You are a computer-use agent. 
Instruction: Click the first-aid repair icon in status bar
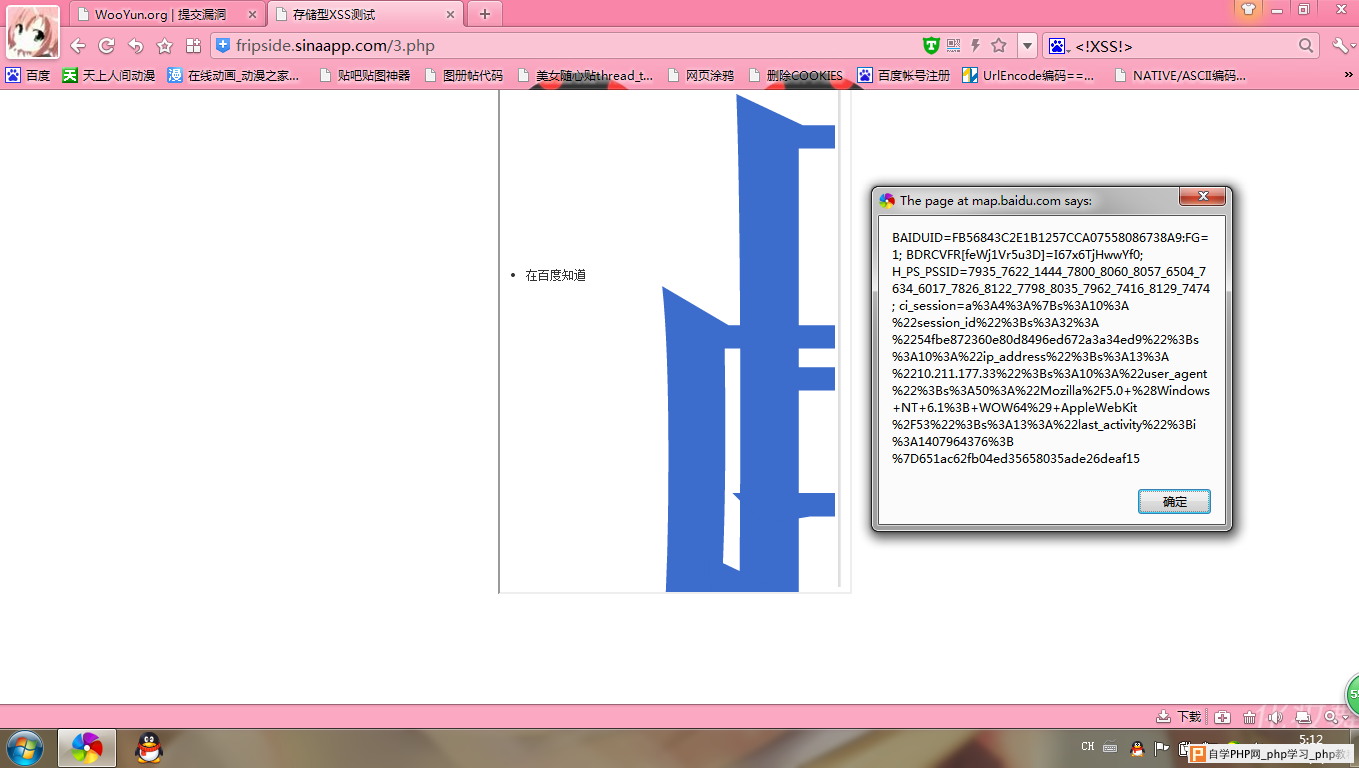pyautogui.click(x=1222, y=717)
